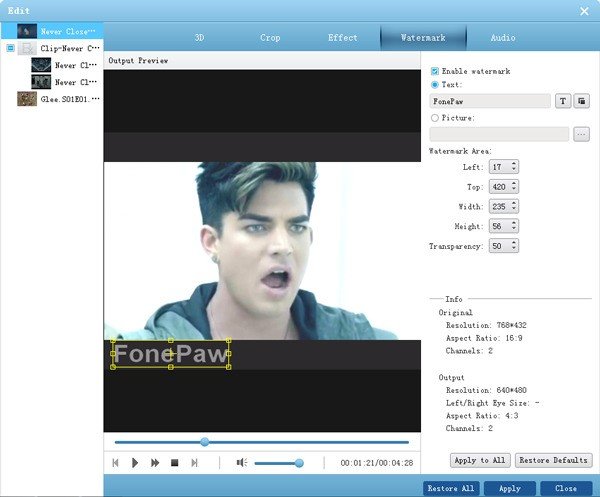Select Never Close video at top of list
This screenshot has width=600, height=497.
pyautogui.click(x=52, y=31)
